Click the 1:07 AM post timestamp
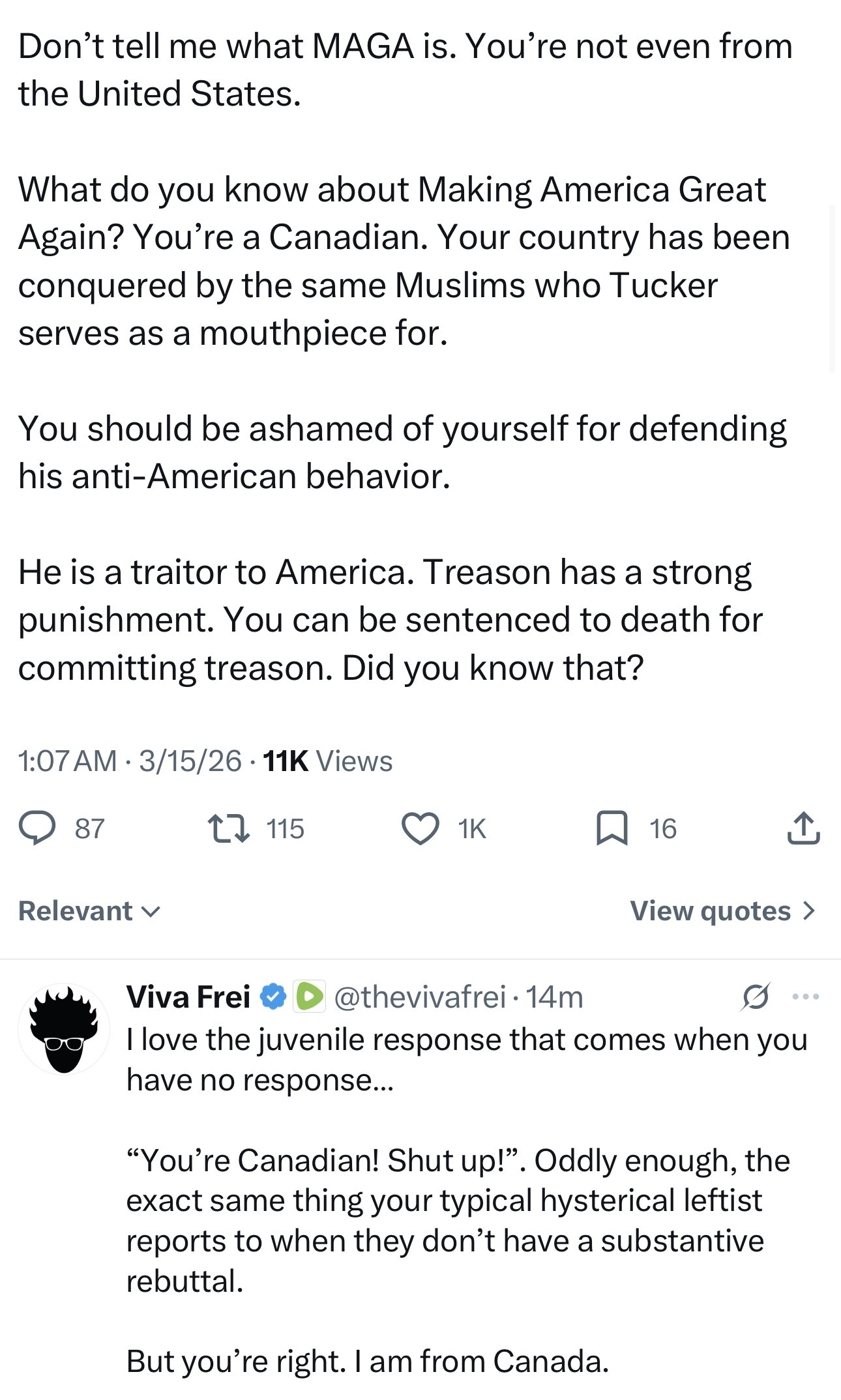 67,761
